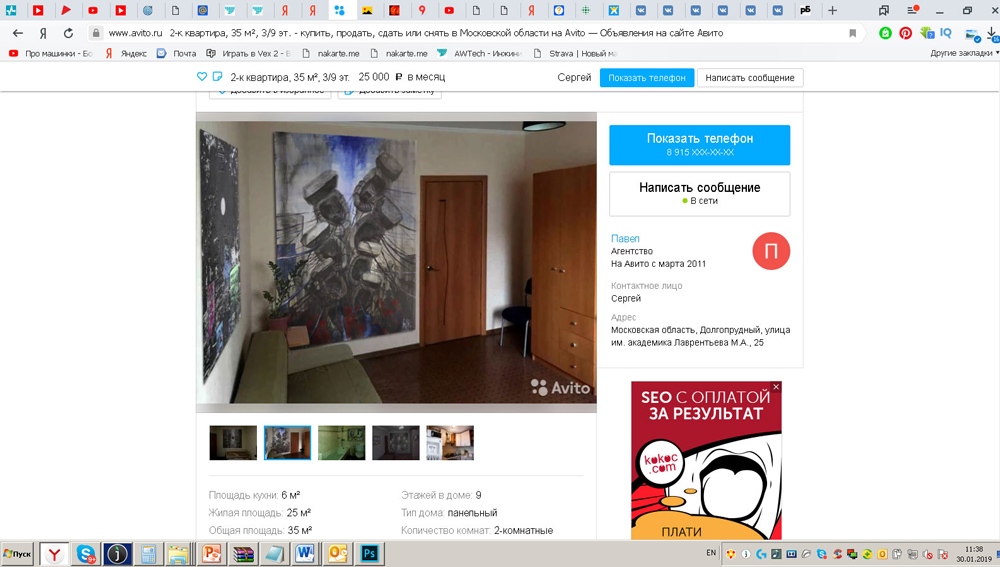
Task: Switch to the red number 9 tab
Action: 422,10
